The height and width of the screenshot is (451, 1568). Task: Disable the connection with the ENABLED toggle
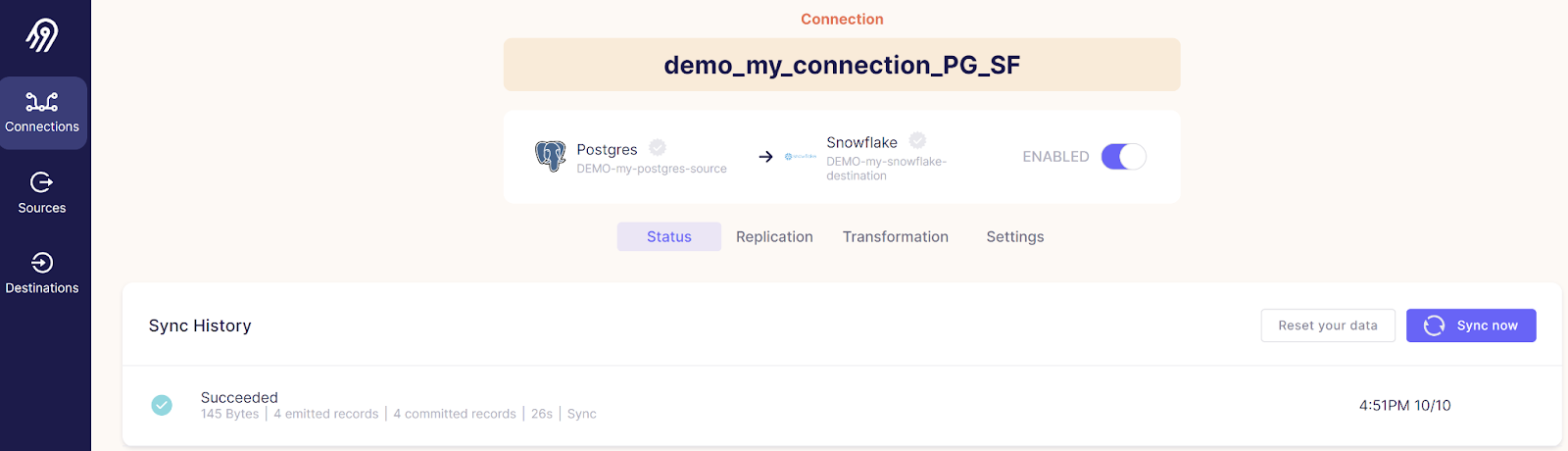coord(1123,157)
